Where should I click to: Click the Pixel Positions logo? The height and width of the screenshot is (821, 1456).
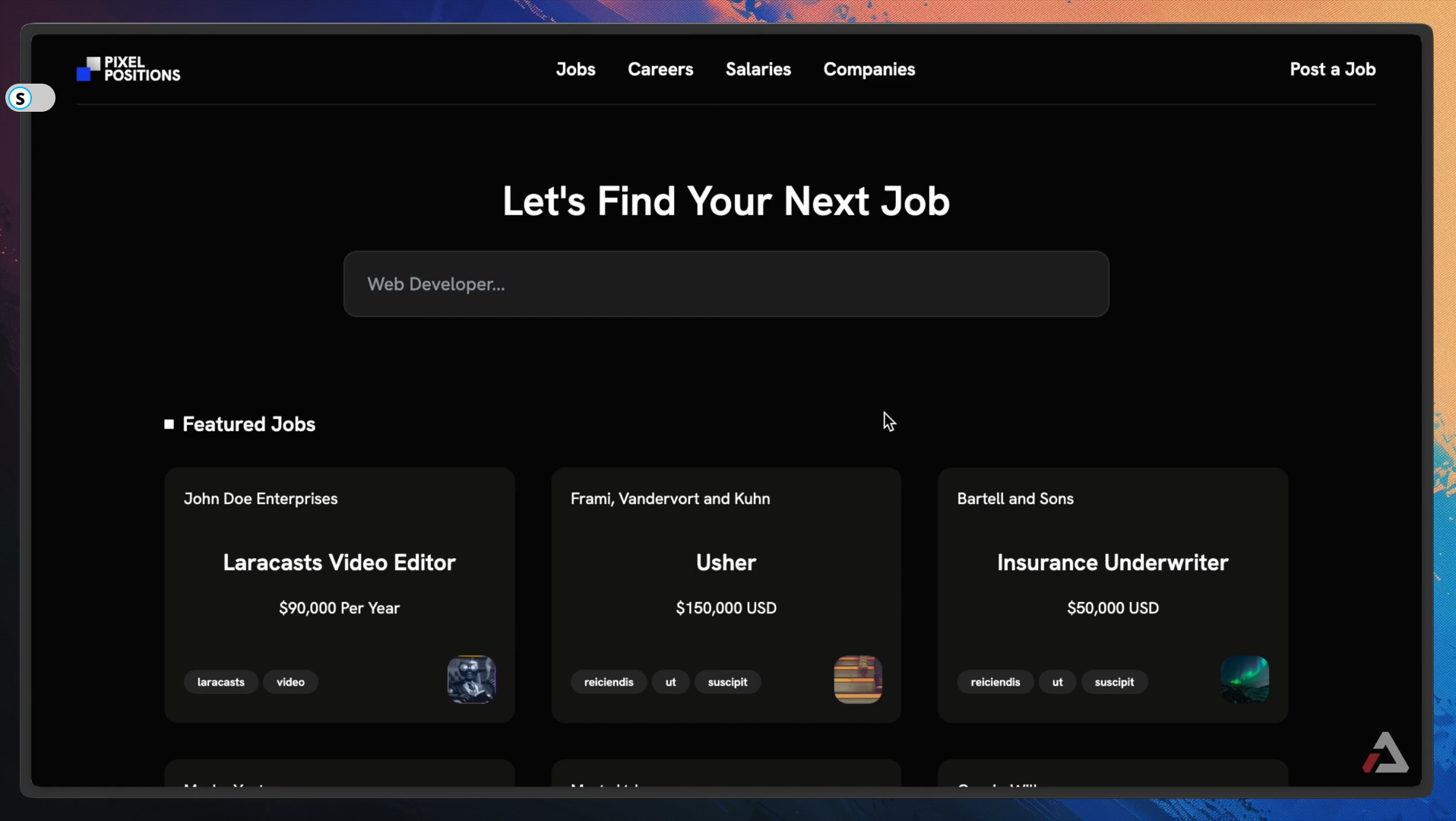point(128,69)
